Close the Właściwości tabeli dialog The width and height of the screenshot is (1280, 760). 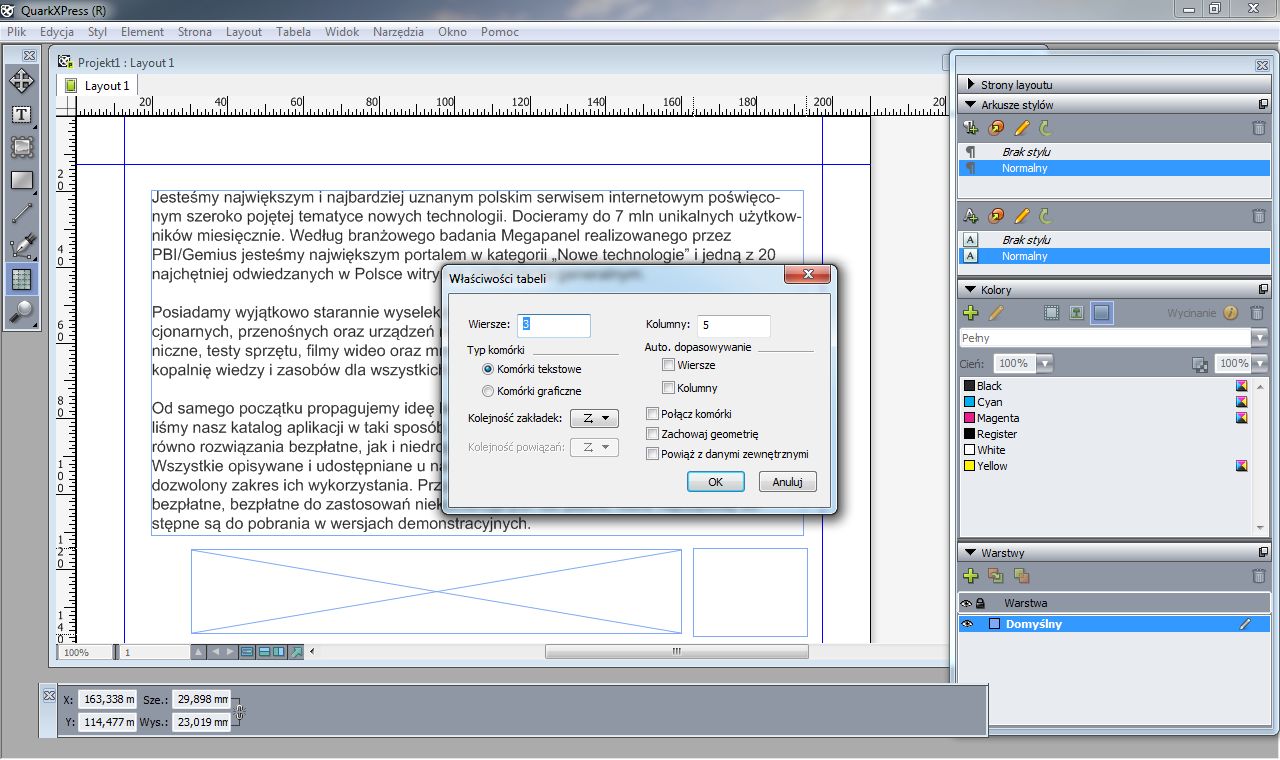(x=808, y=276)
